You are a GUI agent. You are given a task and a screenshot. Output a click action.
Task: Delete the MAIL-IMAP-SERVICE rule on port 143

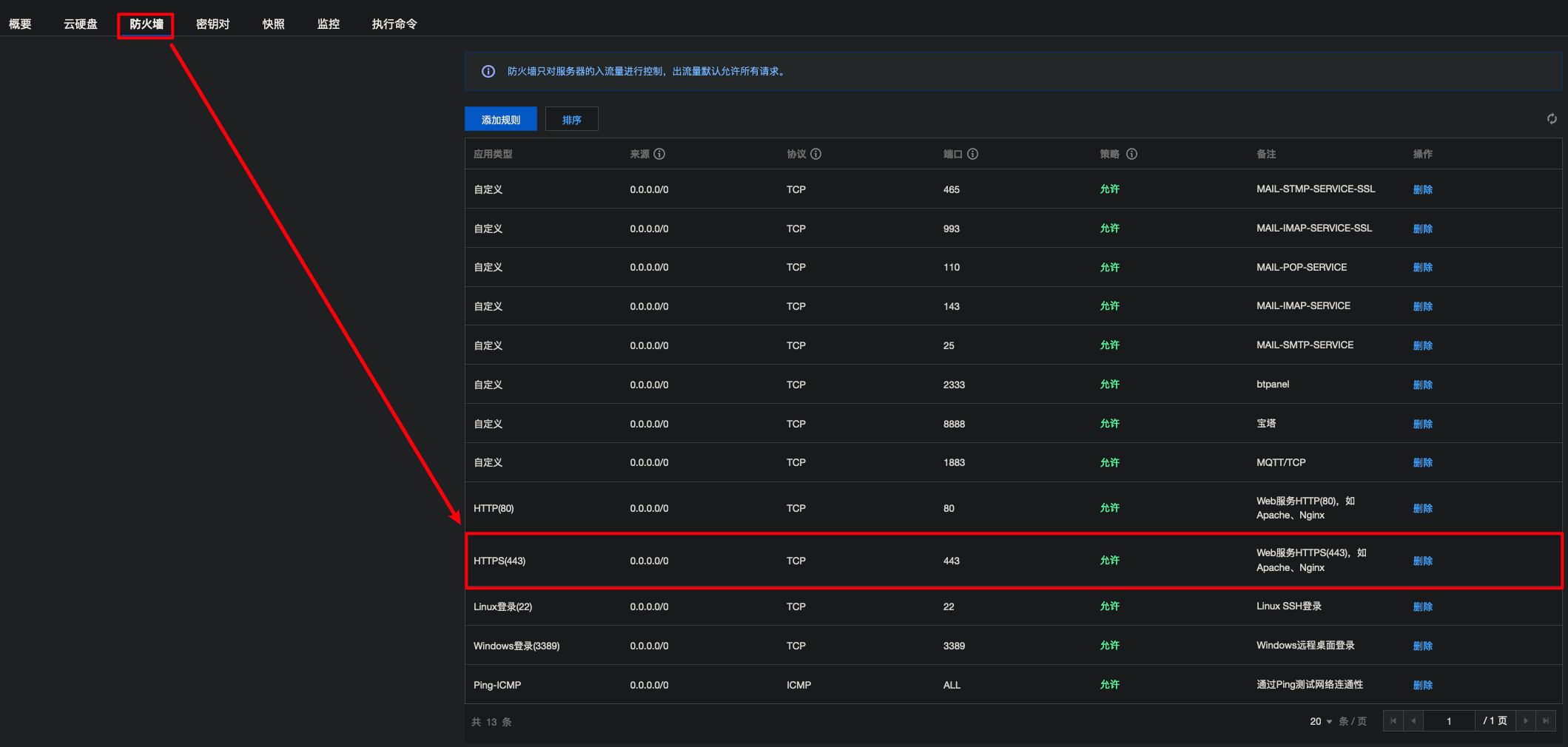[x=1423, y=307]
